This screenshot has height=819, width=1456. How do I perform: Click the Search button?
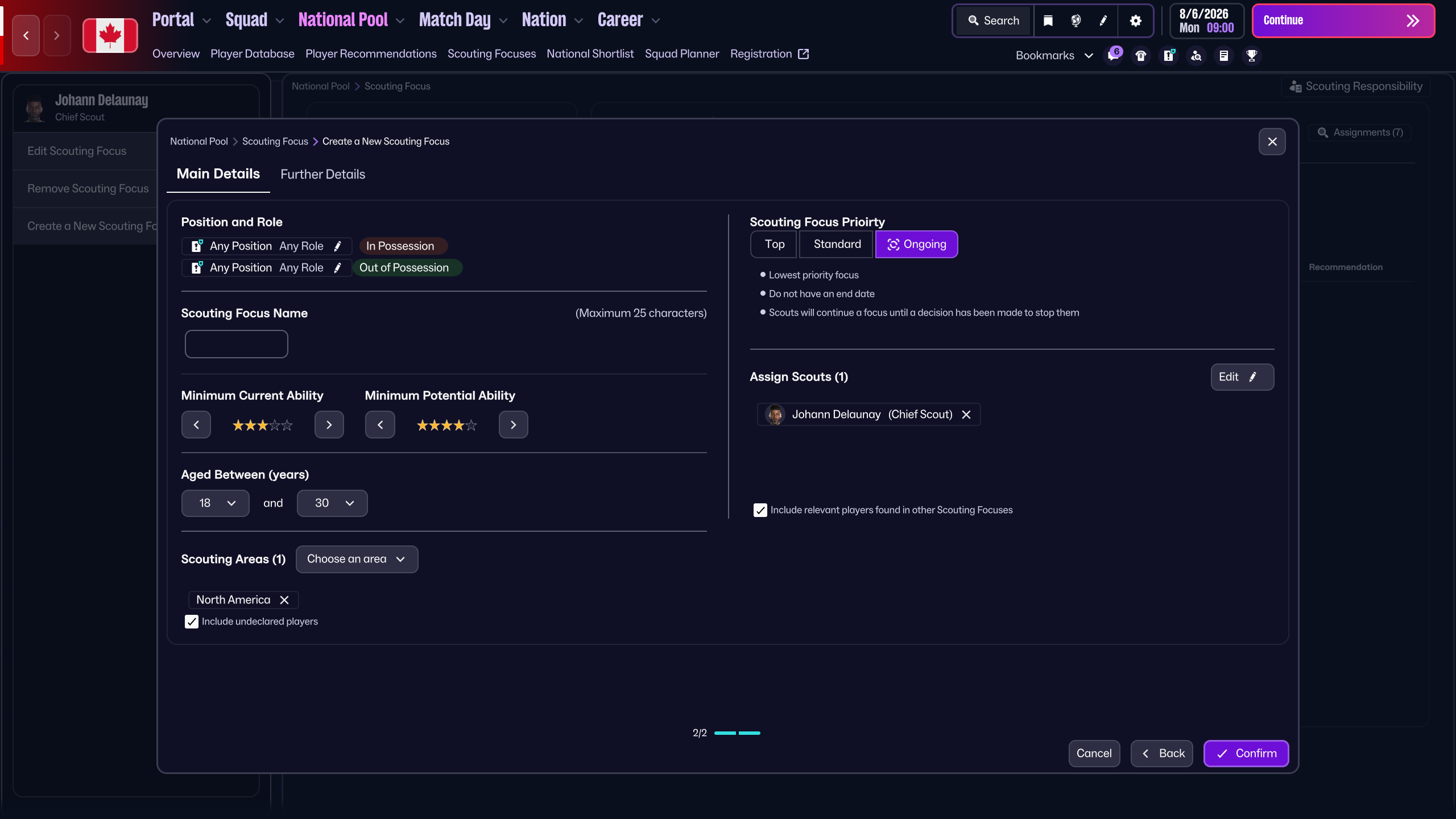(994, 20)
